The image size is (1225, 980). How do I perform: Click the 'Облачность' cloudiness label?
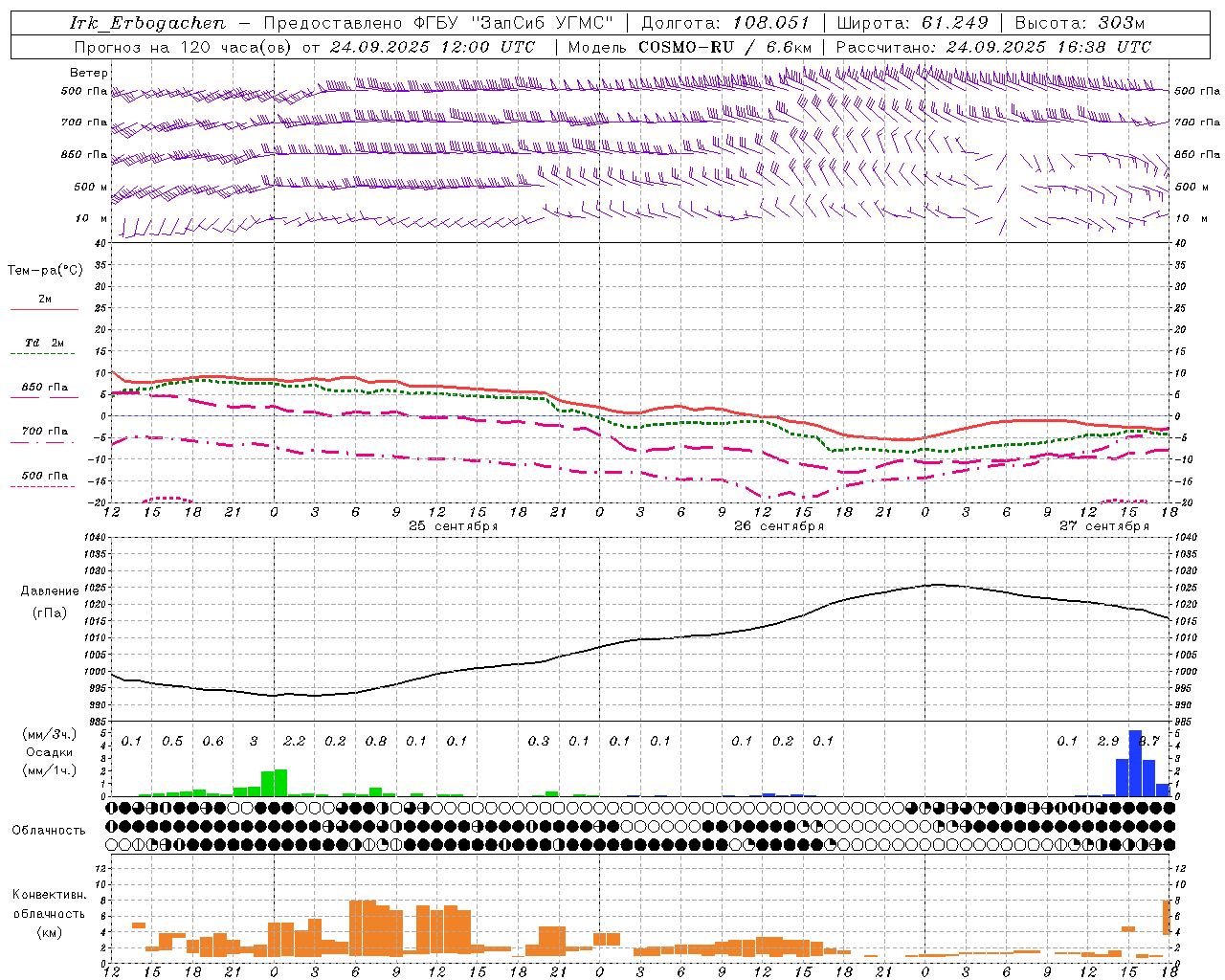tap(49, 831)
